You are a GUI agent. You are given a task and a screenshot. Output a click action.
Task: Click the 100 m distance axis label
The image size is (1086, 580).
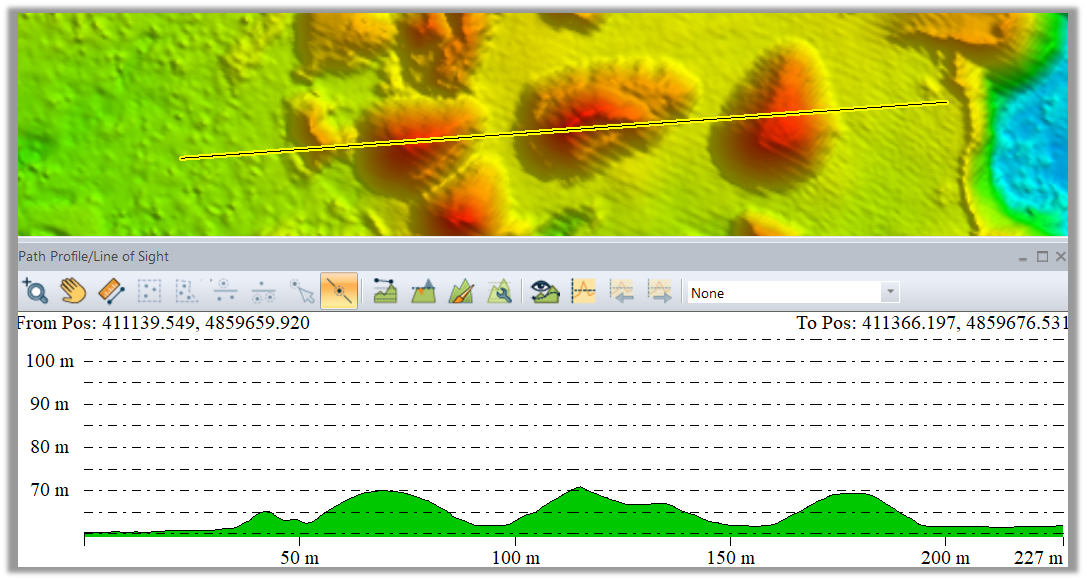point(516,558)
